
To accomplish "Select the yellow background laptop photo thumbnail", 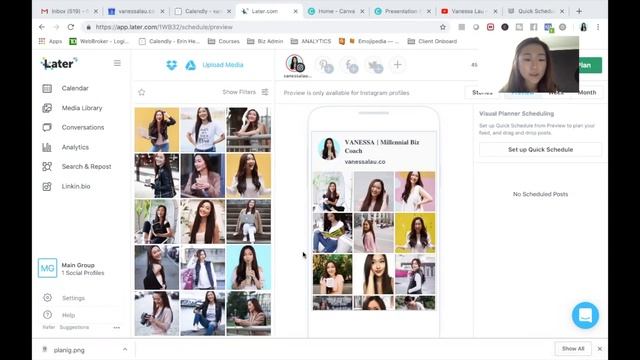I will 157,130.
